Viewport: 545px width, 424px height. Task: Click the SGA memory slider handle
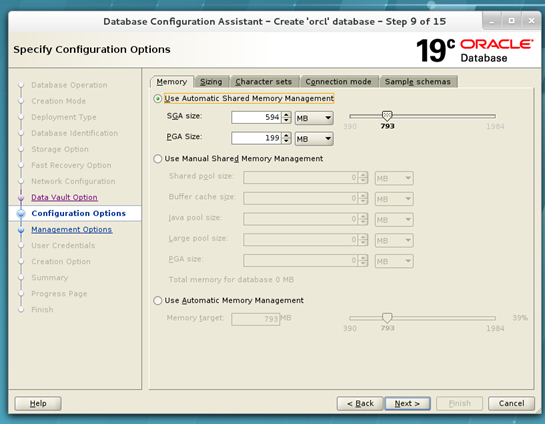387,115
